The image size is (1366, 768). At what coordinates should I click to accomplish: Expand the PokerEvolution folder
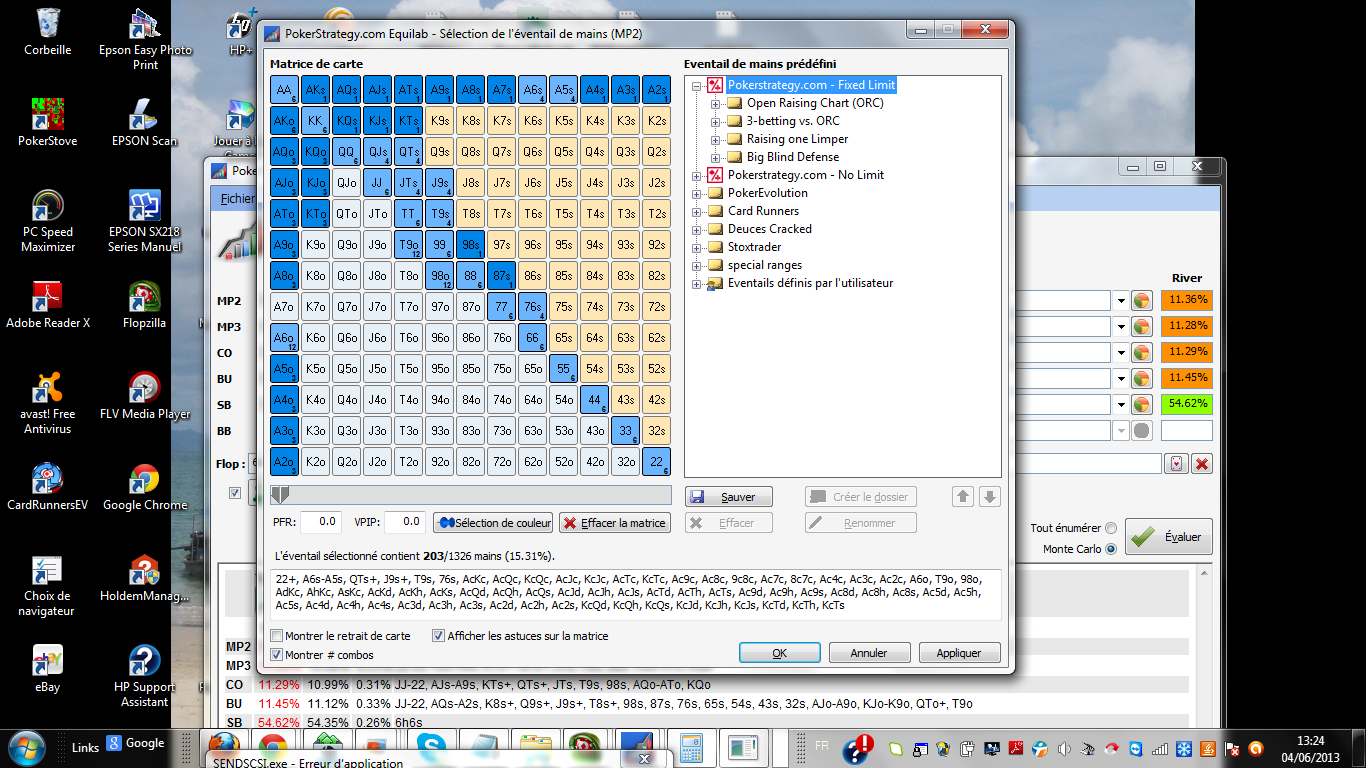[x=697, y=193]
